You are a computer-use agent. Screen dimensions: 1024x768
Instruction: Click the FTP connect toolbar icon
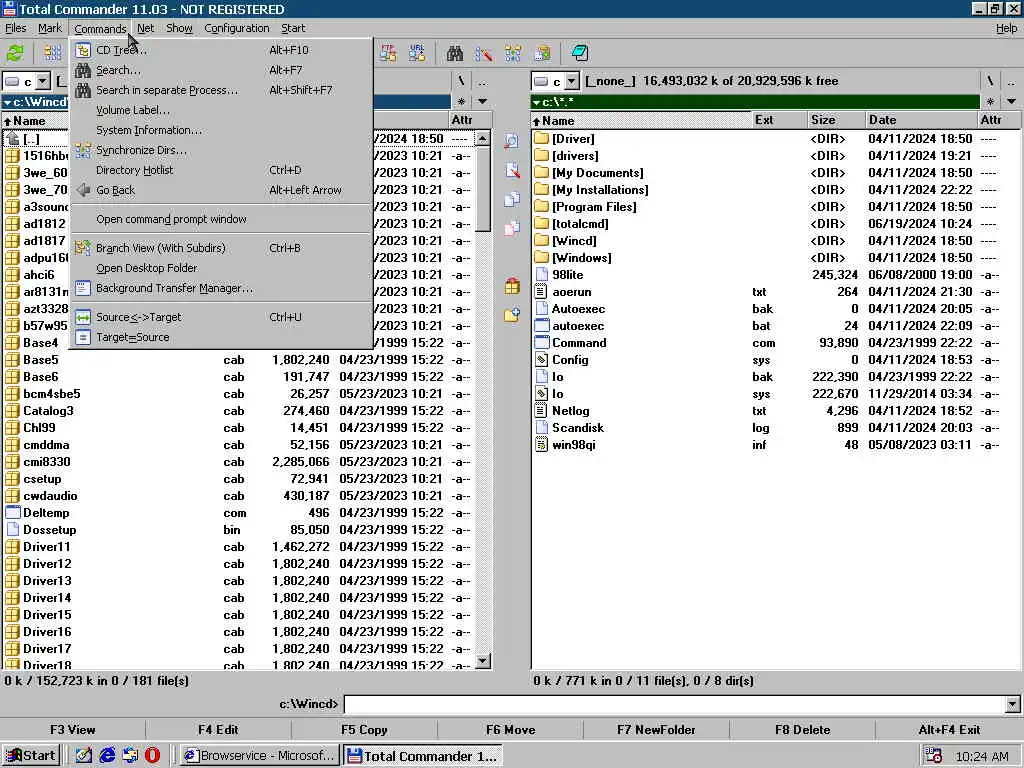(388, 53)
